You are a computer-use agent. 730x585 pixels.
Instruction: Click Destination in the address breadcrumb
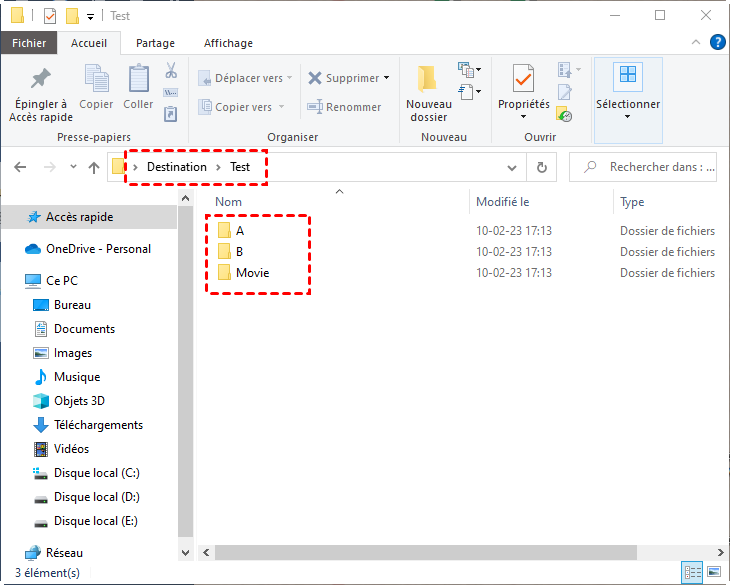click(x=176, y=167)
